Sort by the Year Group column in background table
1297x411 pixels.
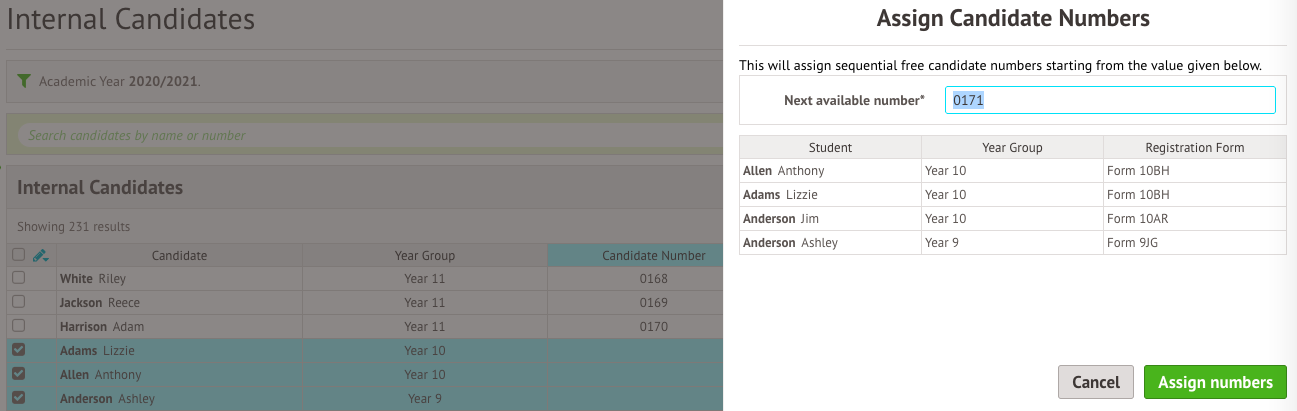pos(425,255)
